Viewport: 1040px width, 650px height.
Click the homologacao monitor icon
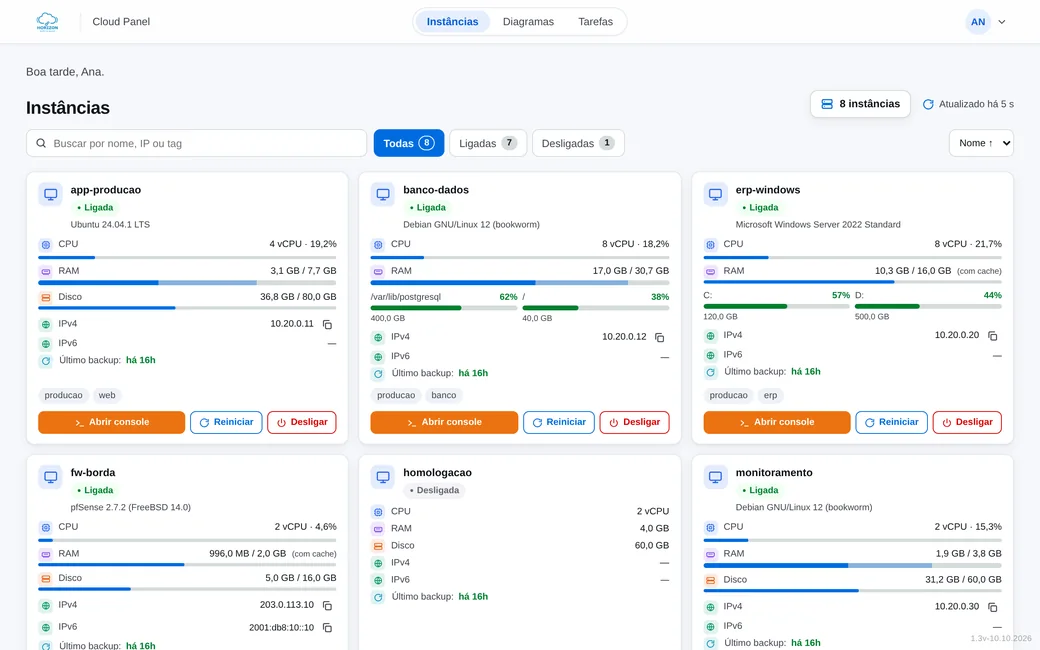383,477
